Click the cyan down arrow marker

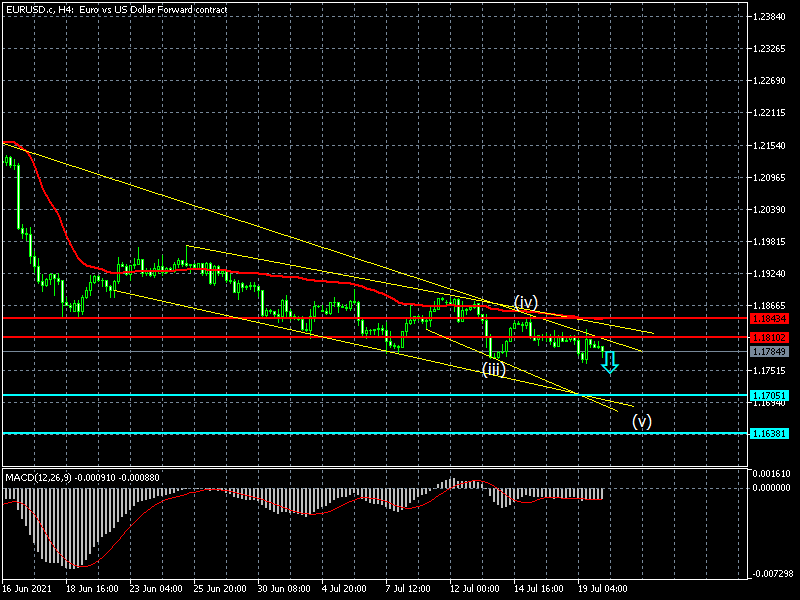[x=609, y=362]
